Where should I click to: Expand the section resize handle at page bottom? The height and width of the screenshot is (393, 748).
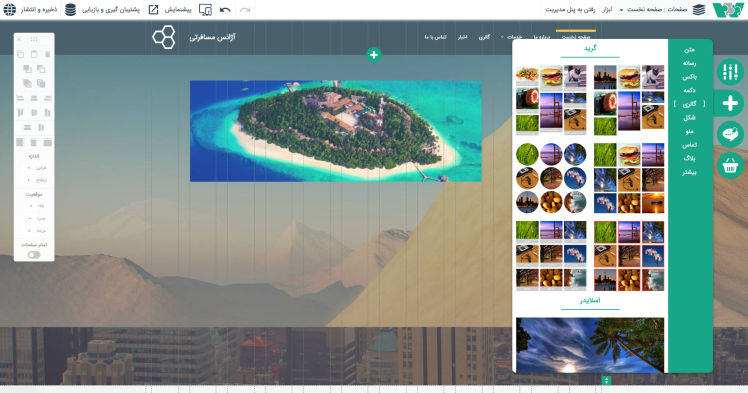pyautogui.click(x=606, y=381)
